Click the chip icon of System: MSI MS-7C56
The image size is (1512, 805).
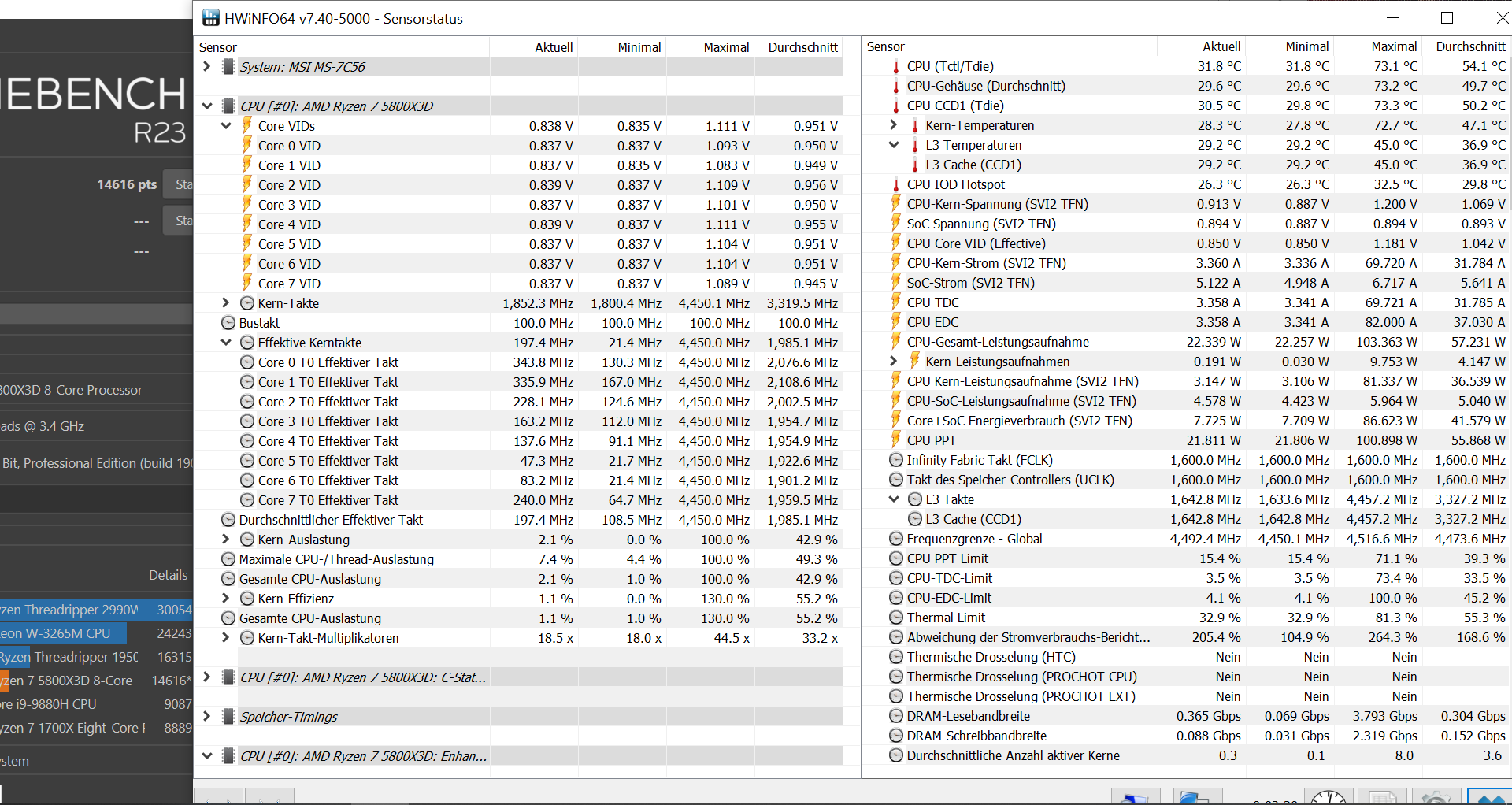[228, 67]
